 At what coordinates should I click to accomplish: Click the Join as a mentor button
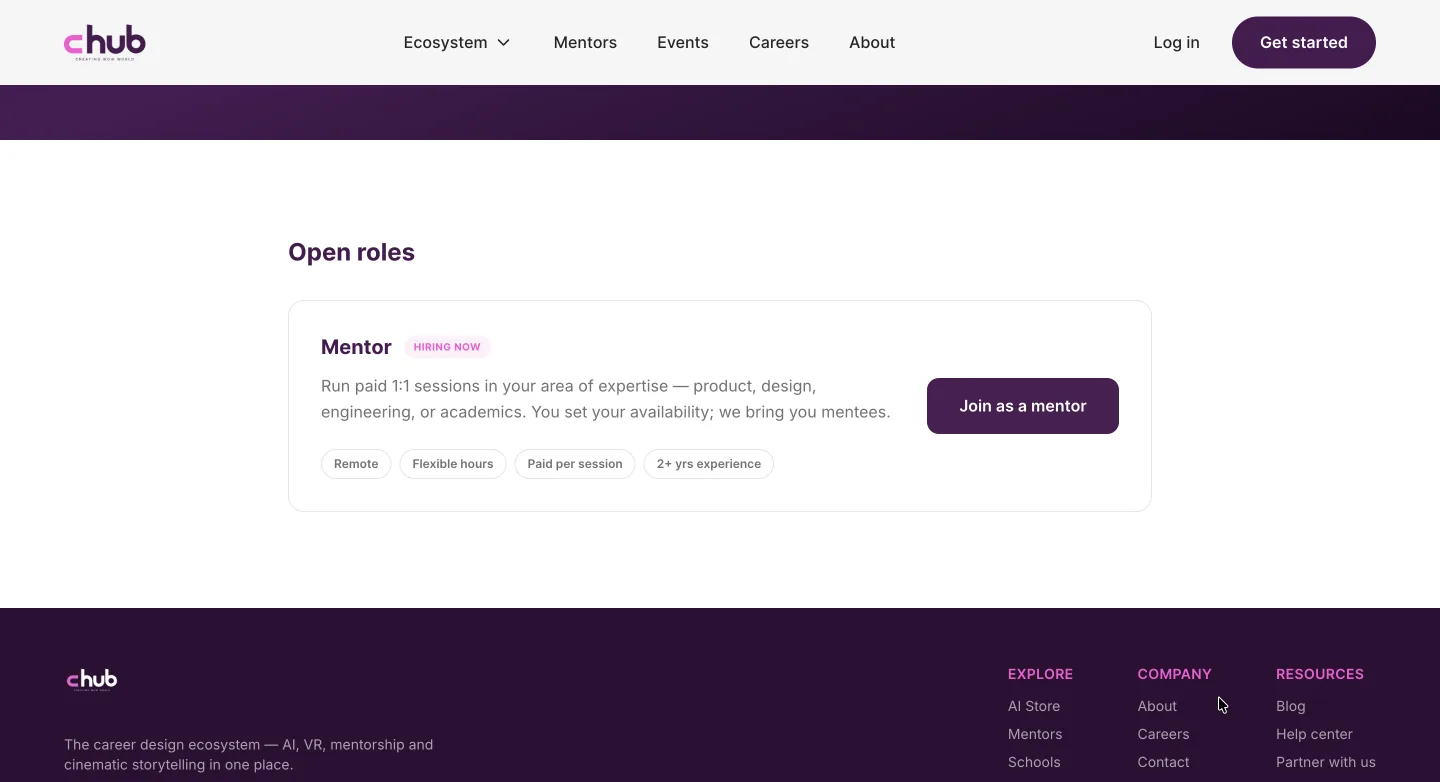(x=1023, y=406)
